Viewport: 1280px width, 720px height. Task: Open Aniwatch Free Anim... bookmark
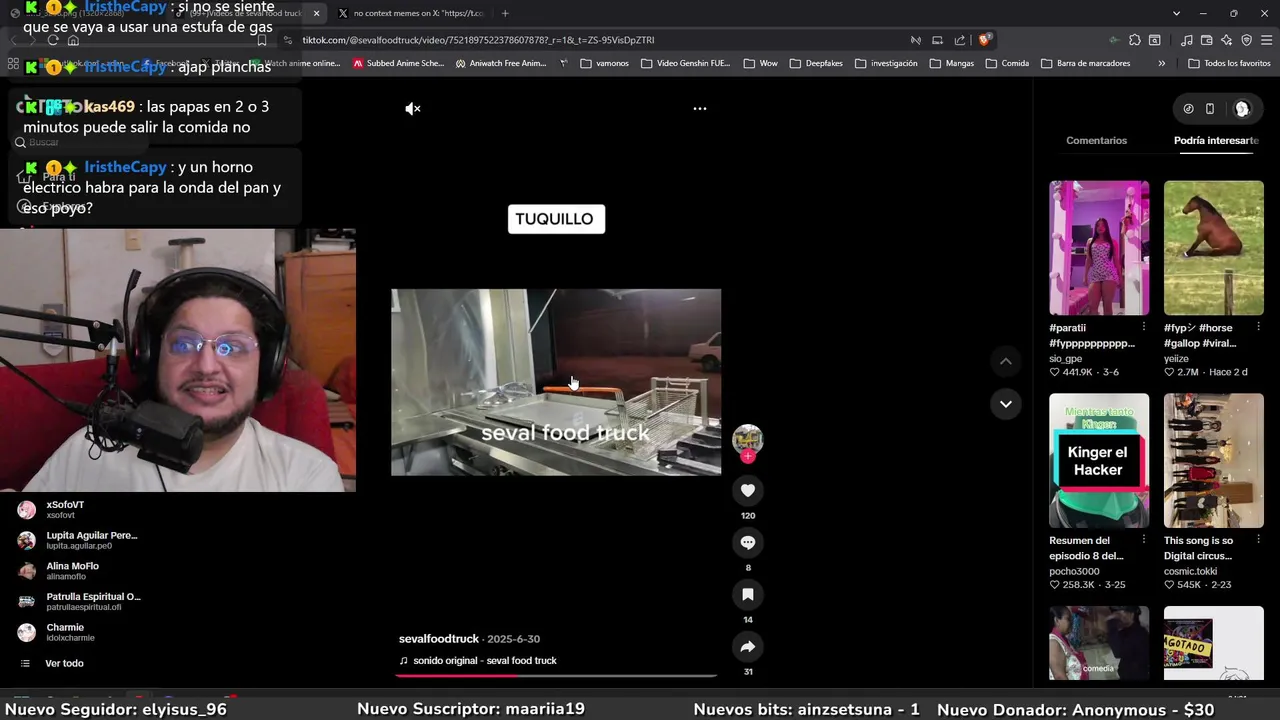pyautogui.click(x=501, y=63)
